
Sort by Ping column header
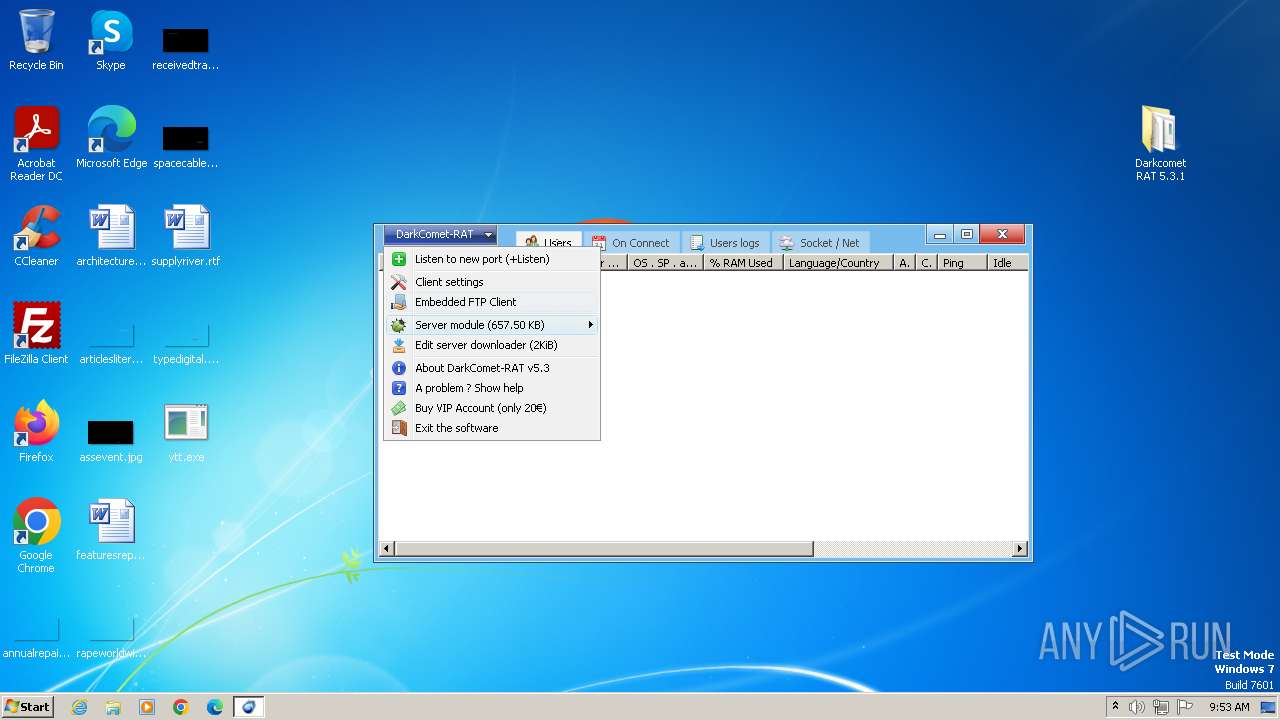[961, 263]
